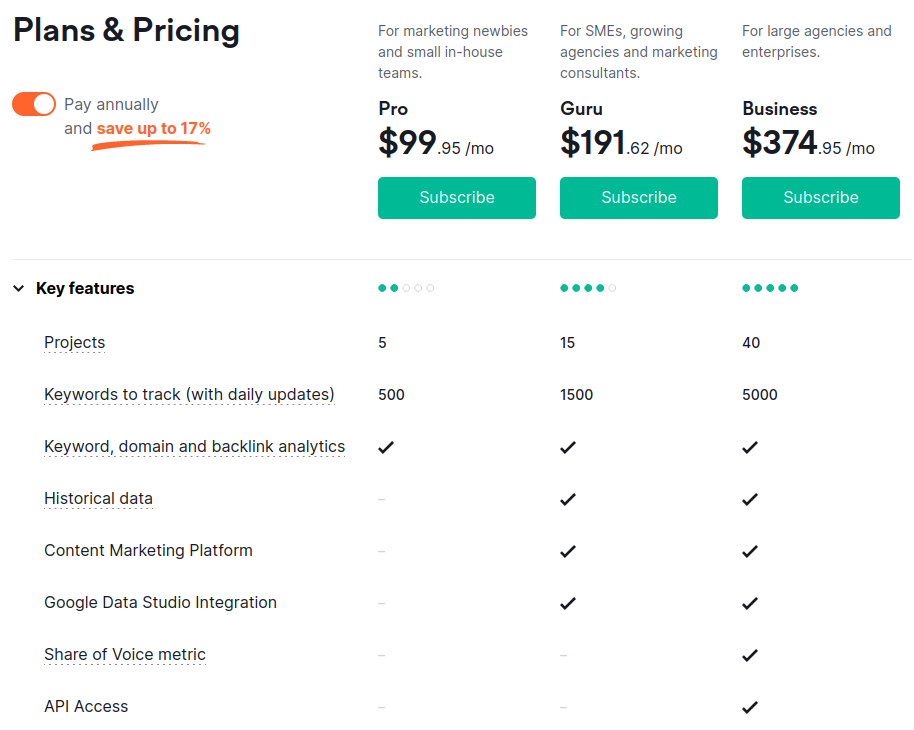Toggle the Pay annually switch
The width and height of the screenshot is (914, 730).
[x=34, y=104]
